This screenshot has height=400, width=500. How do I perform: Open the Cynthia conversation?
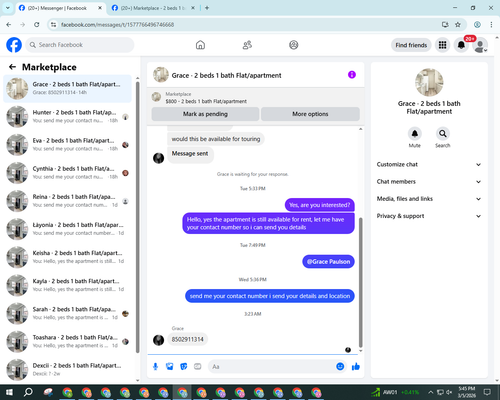(x=67, y=173)
